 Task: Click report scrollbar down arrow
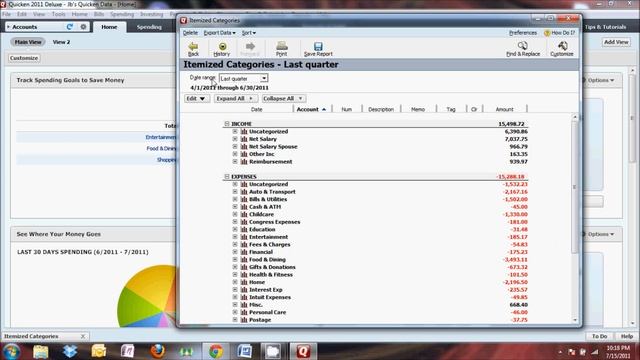click(x=575, y=320)
